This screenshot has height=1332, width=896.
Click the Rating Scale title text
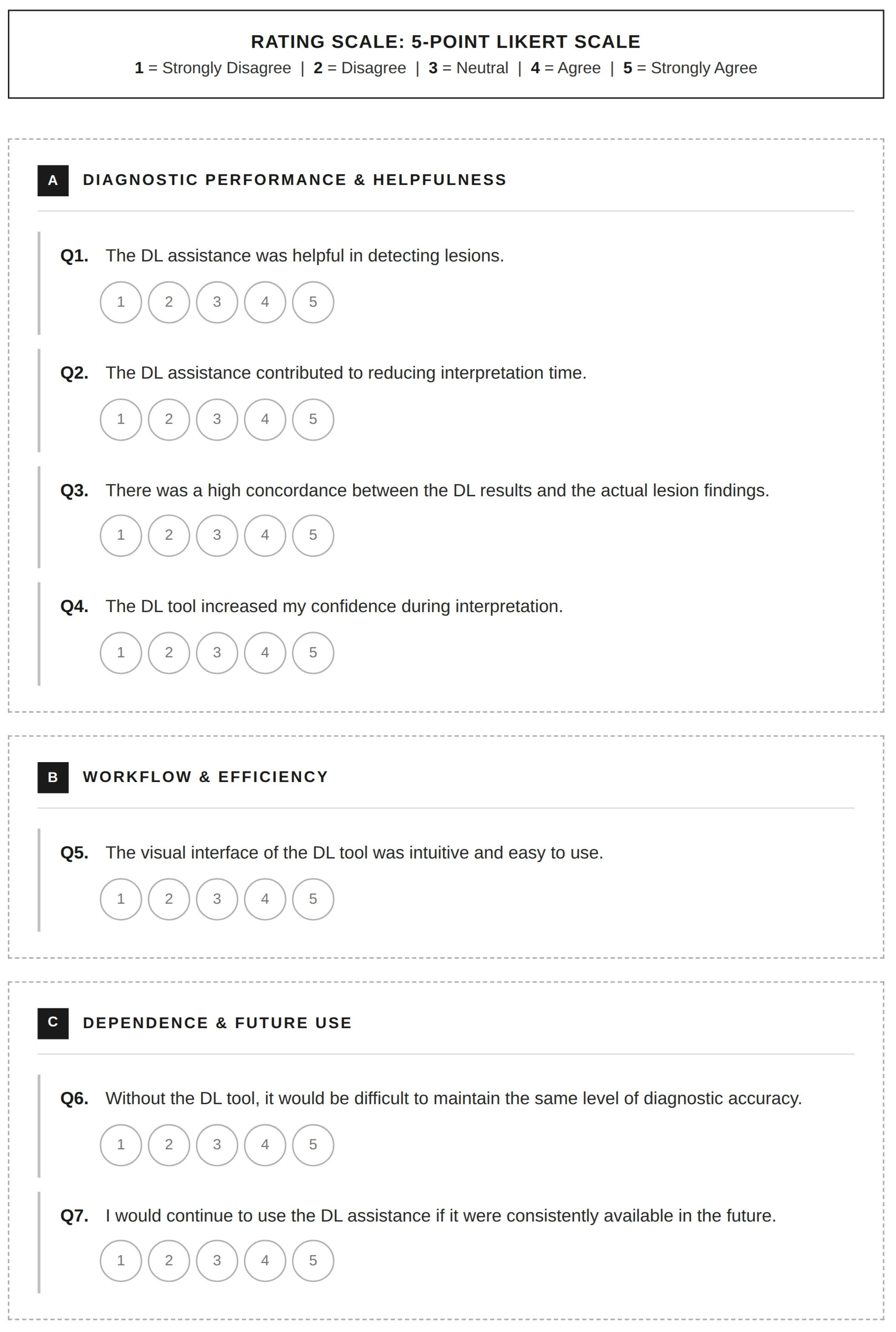point(446,42)
